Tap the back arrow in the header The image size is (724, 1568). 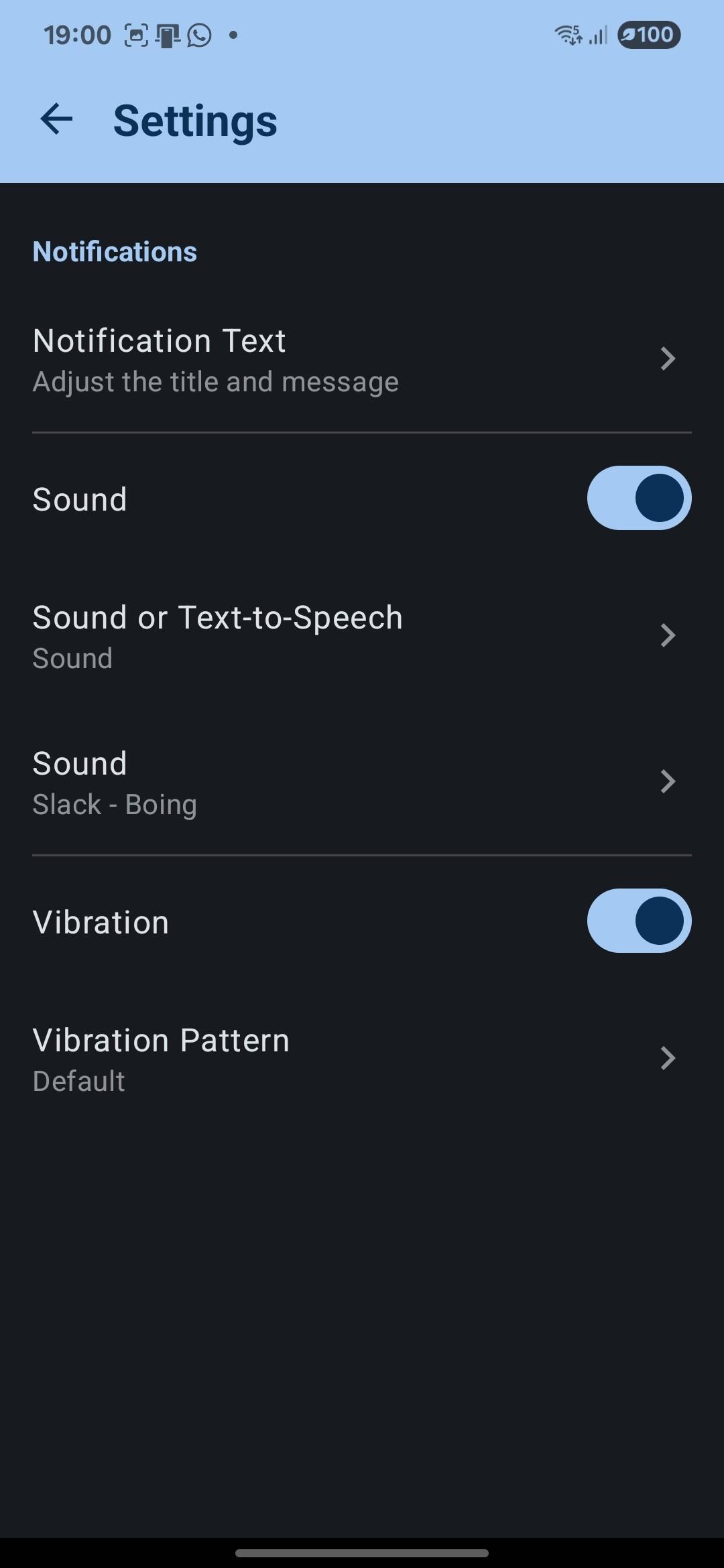point(56,120)
